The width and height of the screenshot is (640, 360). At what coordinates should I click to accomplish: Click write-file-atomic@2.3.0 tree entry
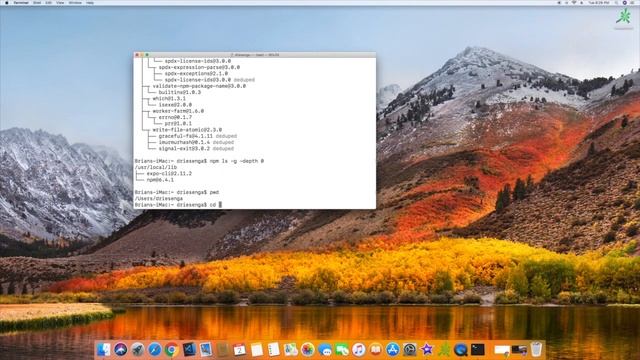187,130
